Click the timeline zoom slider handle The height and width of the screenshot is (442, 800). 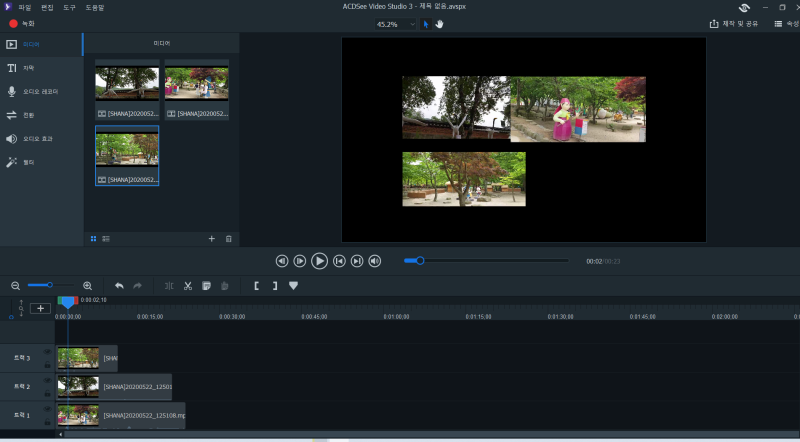click(x=49, y=285)
